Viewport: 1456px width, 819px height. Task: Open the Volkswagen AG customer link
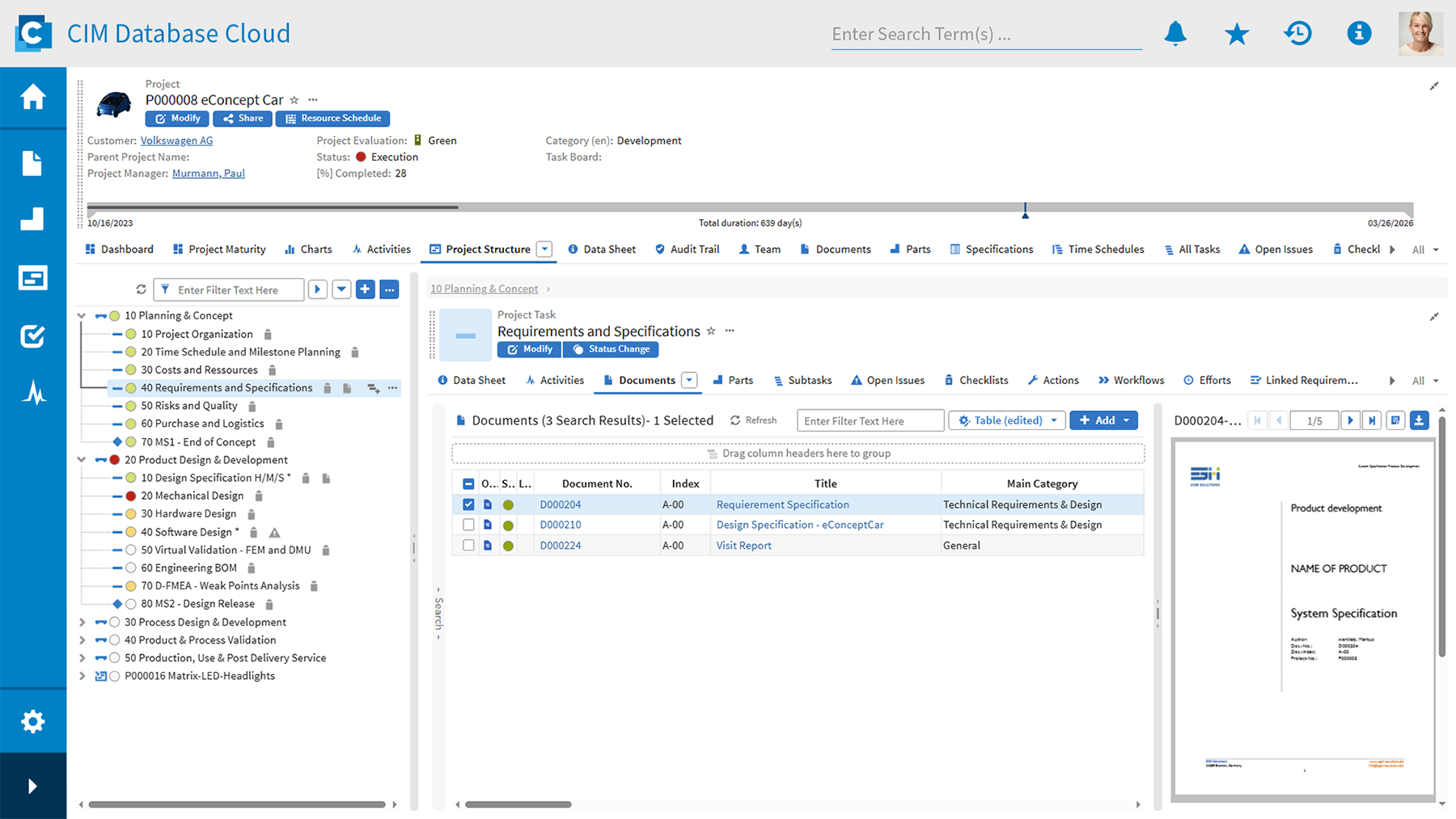coord(176,140)
